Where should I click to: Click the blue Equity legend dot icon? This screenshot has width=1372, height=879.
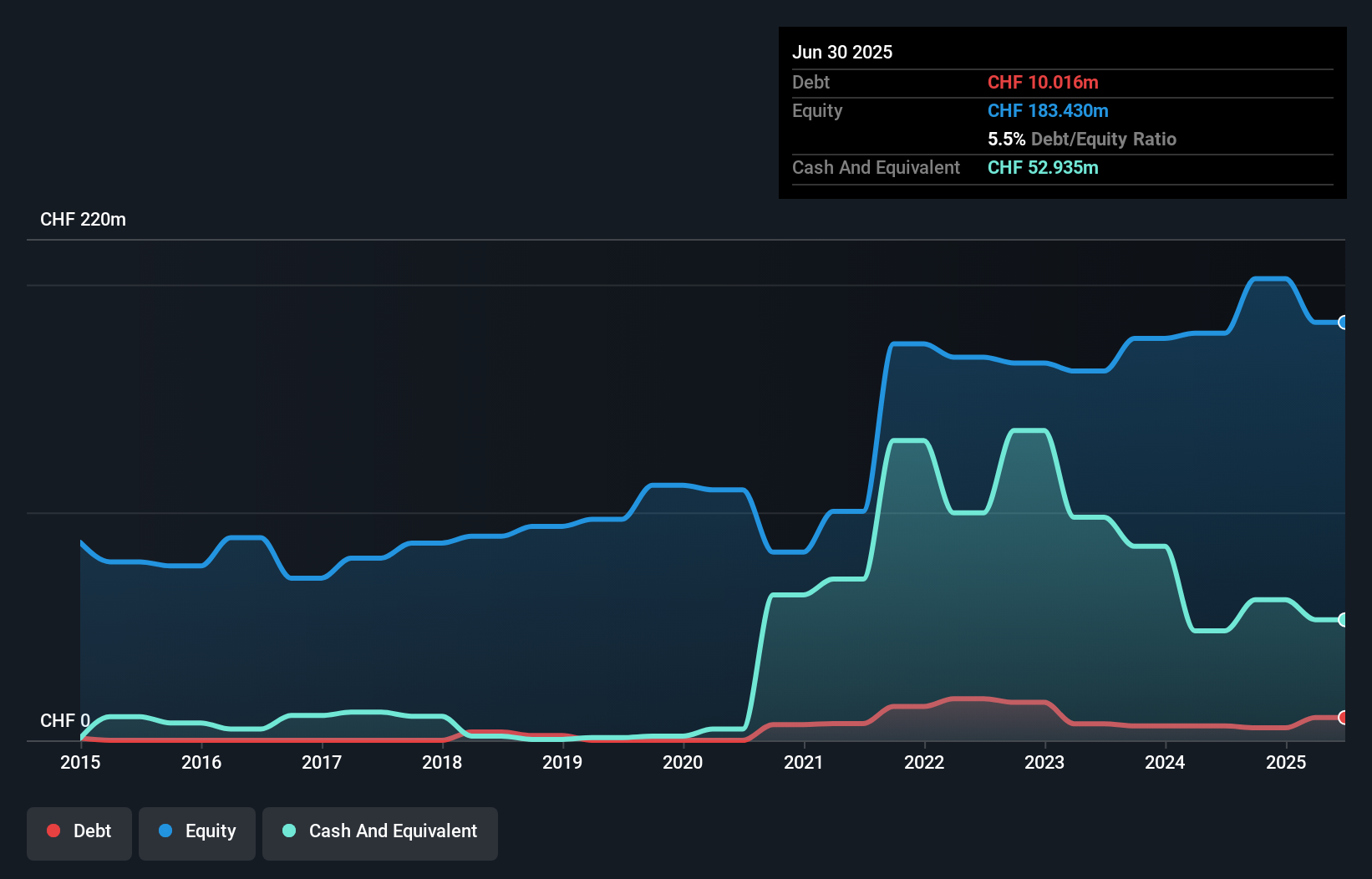(166, 831)
